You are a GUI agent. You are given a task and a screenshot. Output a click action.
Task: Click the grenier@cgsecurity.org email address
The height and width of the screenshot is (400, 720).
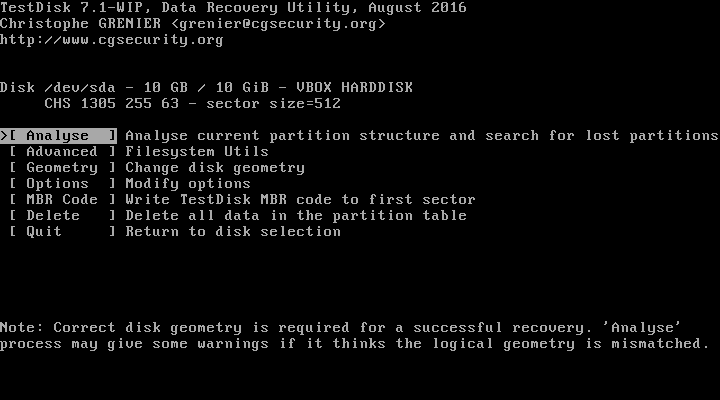pos(278,24)
